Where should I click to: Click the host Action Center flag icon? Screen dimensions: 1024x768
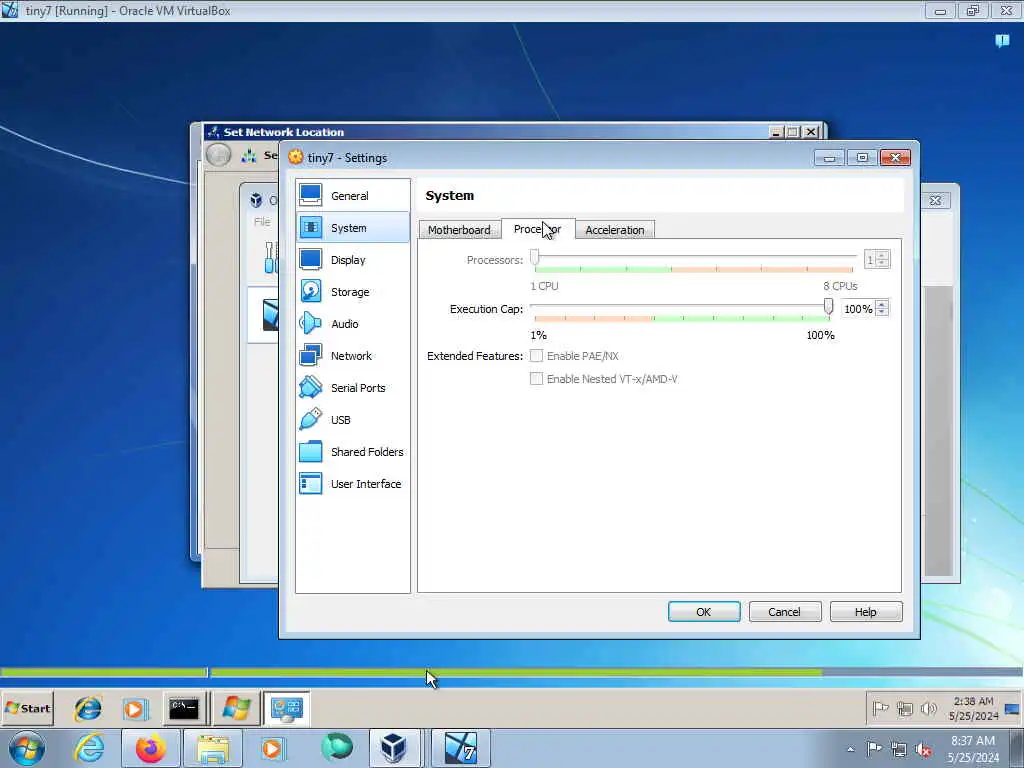874,749
